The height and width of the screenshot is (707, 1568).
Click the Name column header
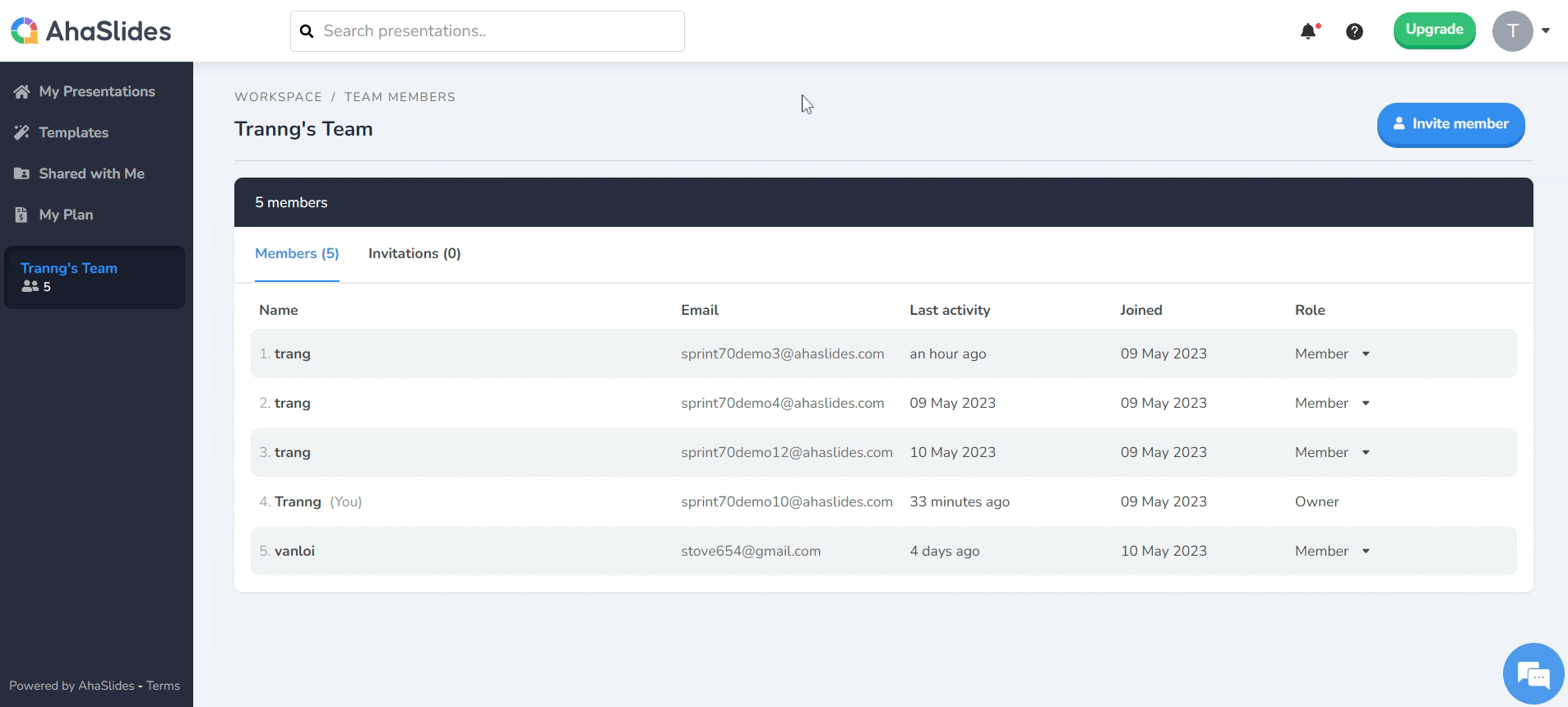pyautogui.click(x=279, y=310)
